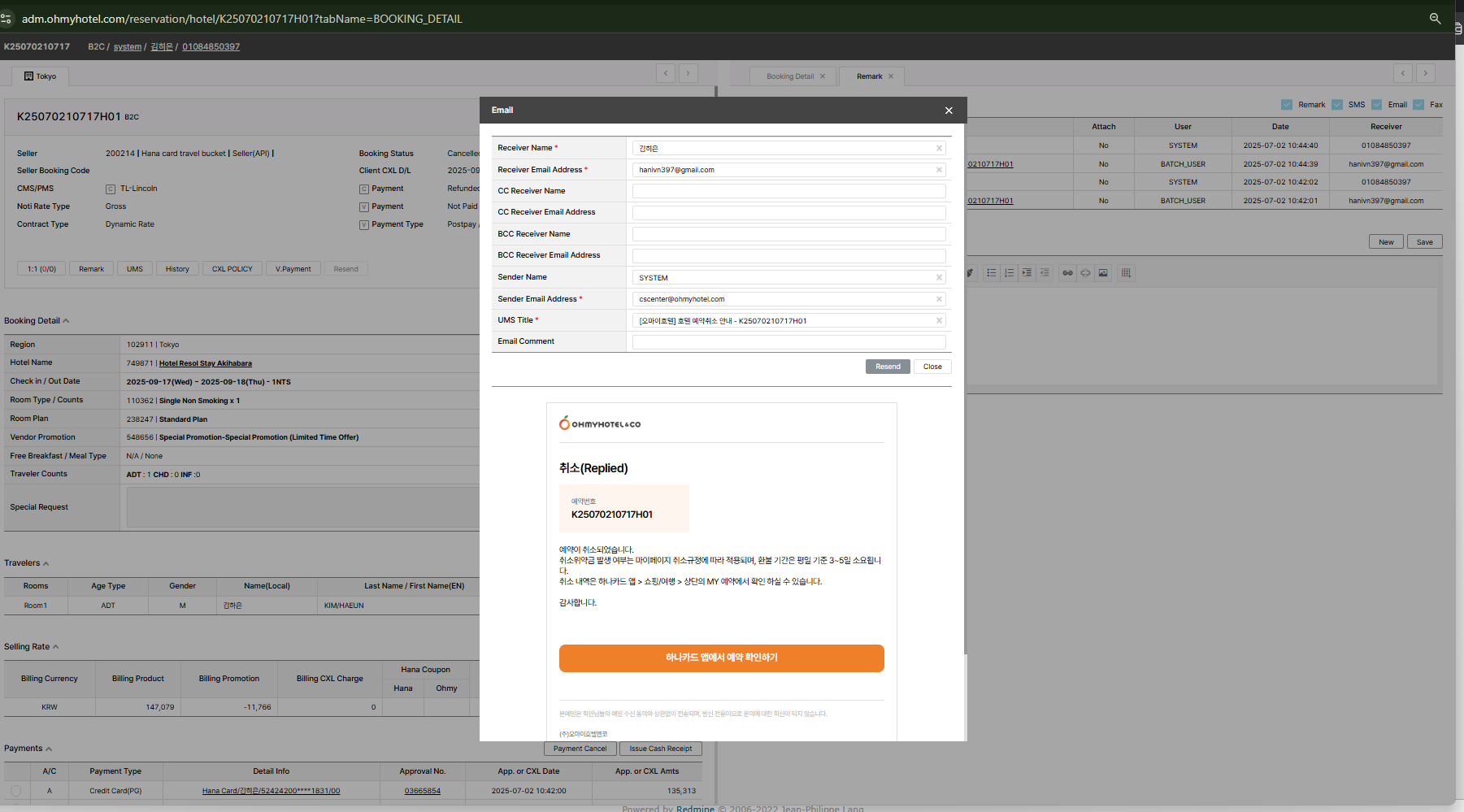Clear the UMS Title field using its X icon
1464x812 pixels.
pyautogui.click(x=939, y=321)
